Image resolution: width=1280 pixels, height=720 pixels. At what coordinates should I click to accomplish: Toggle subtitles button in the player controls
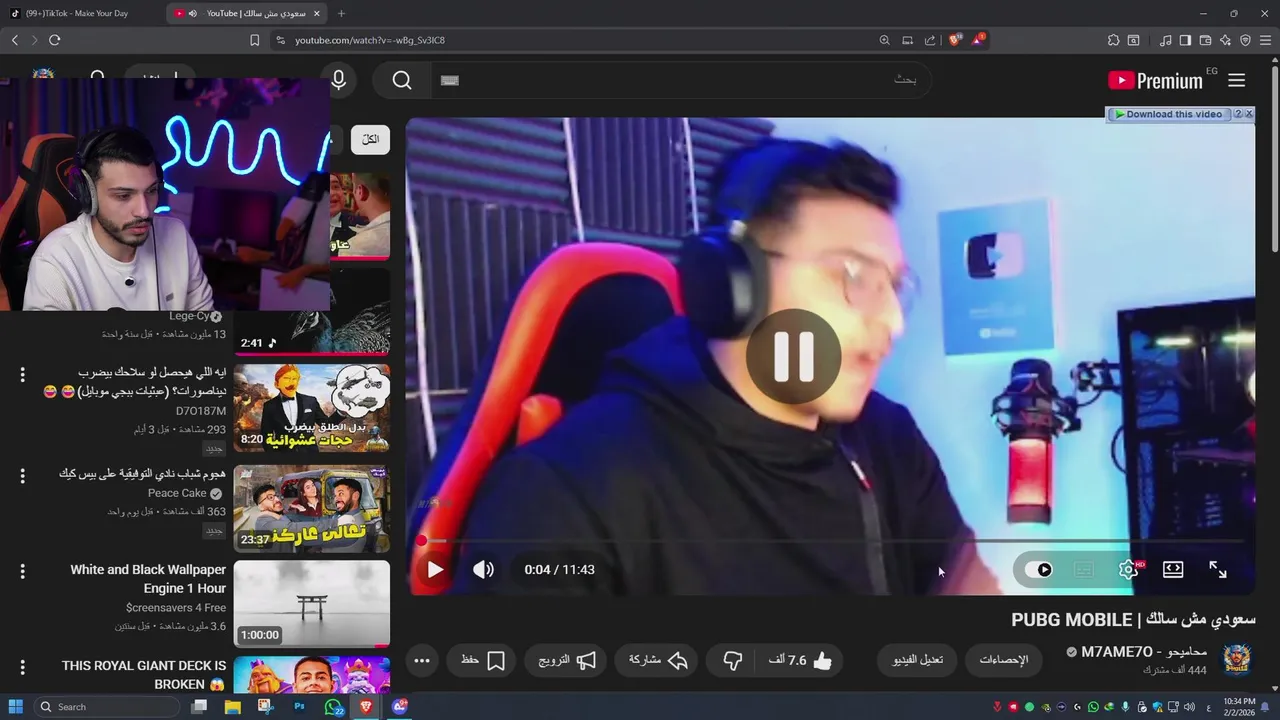pyautogui.click(x=1084, y=569)
